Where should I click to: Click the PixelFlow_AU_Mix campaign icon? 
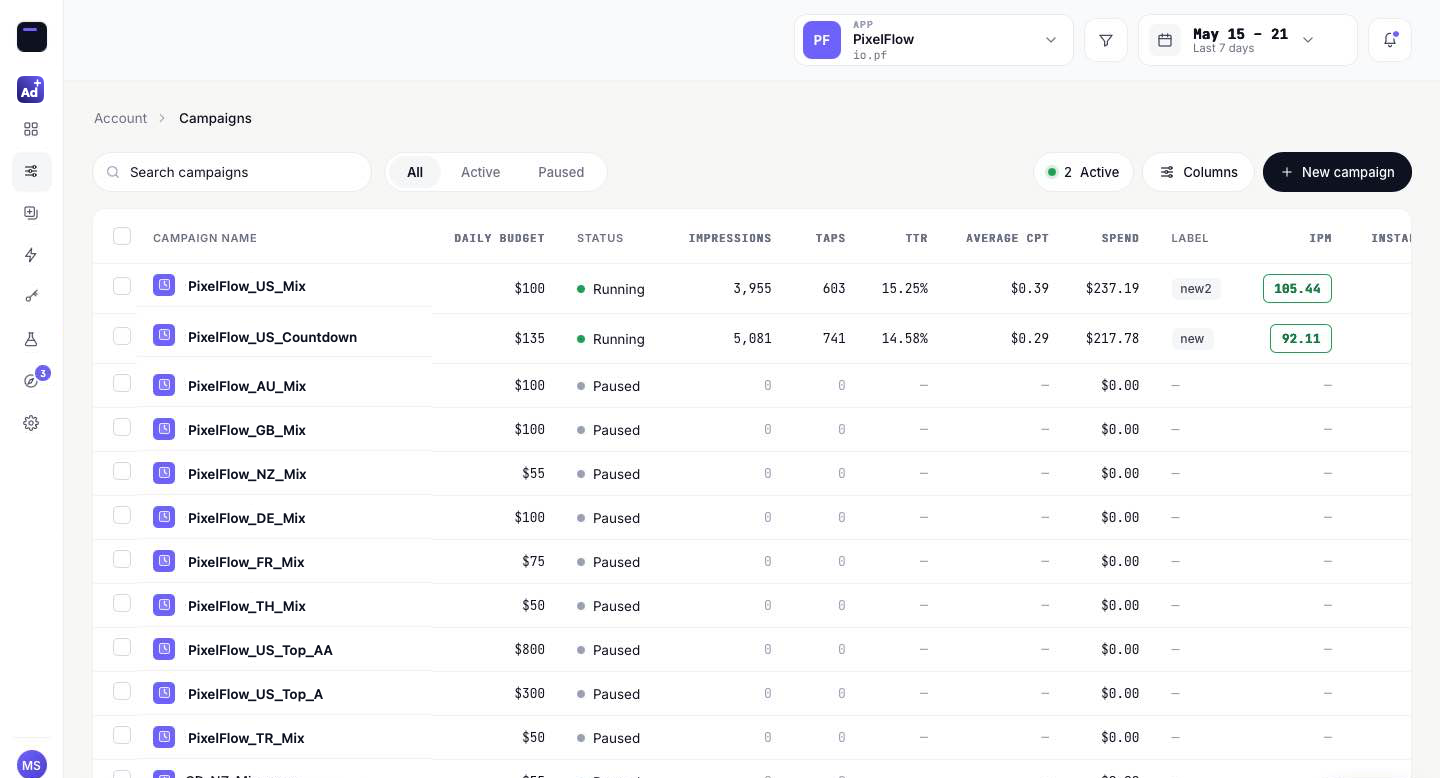164,385
